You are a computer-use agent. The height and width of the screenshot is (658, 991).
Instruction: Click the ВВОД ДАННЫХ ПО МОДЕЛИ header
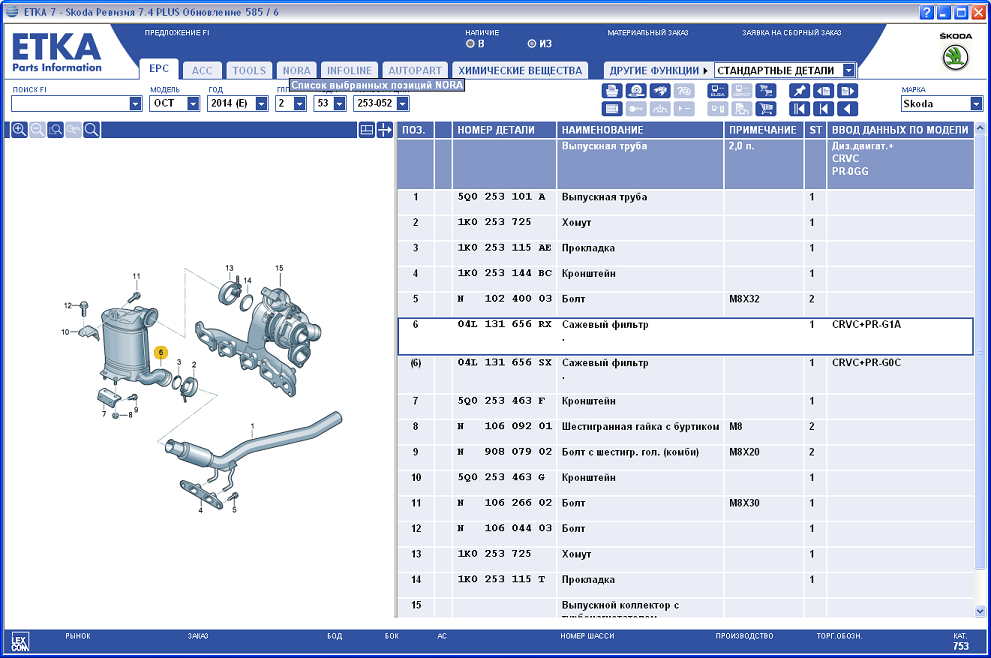[900, 130]
